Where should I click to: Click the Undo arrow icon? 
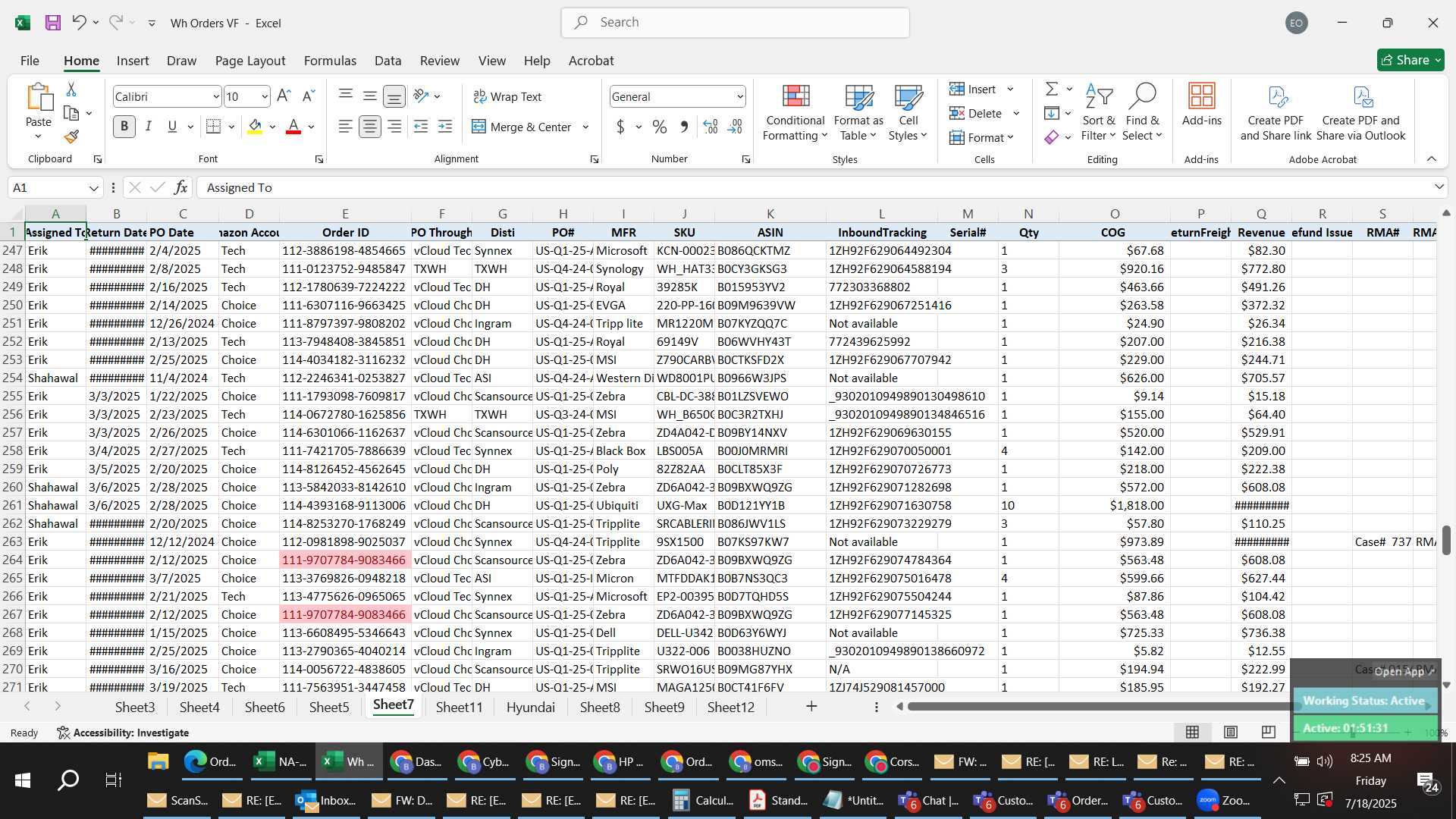pyautogui.click(x=79, y=23)
